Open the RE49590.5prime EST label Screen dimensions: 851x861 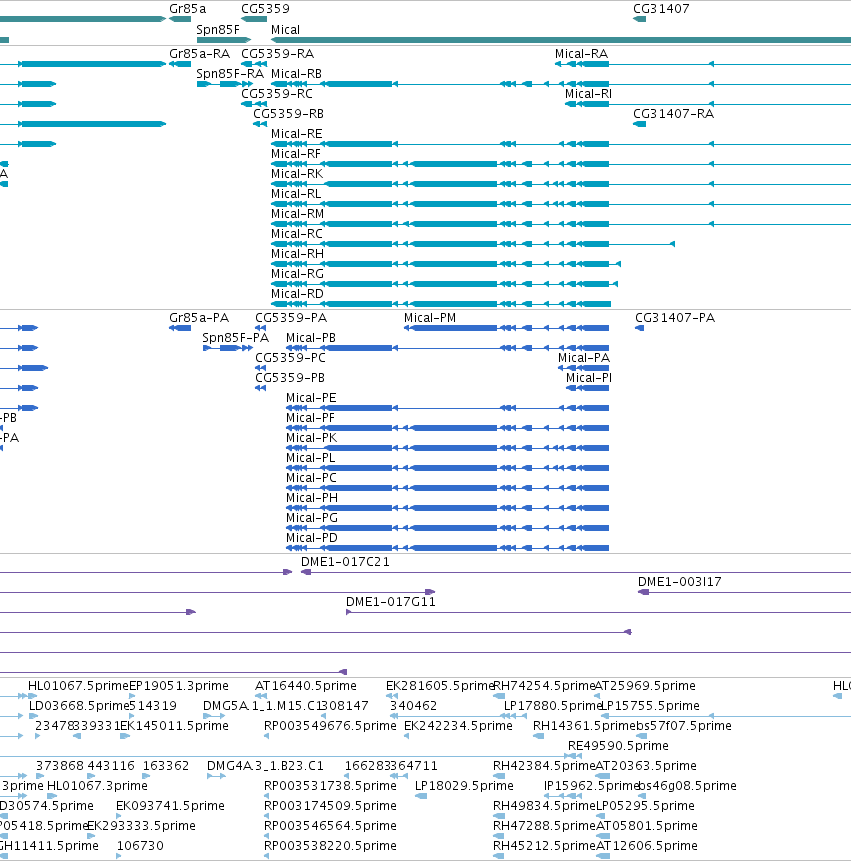[618, 746]
